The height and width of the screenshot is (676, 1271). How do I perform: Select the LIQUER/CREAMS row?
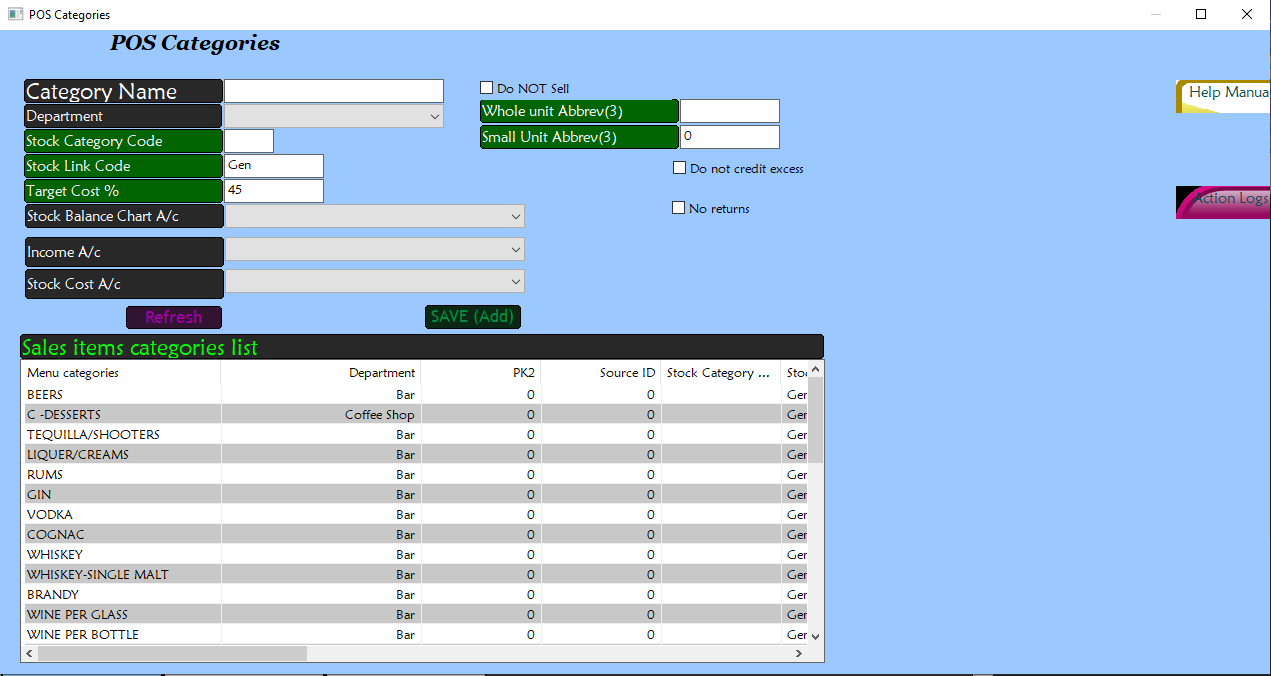[414, 455]
